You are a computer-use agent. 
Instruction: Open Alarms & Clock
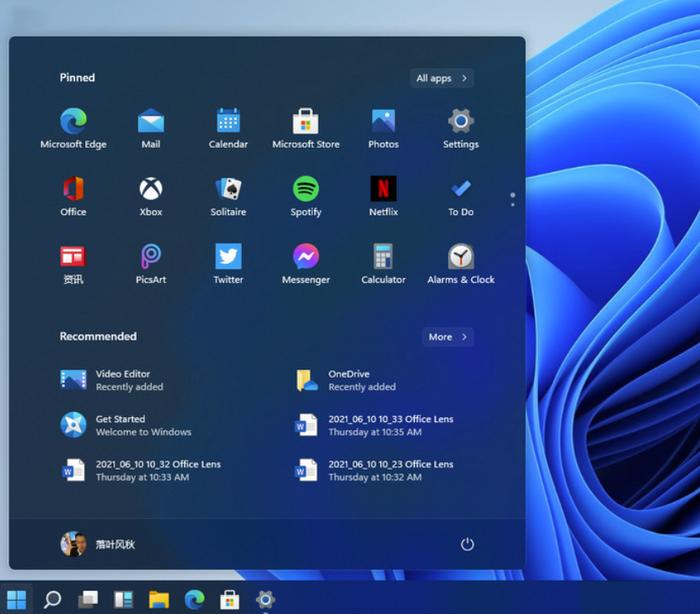461,264
